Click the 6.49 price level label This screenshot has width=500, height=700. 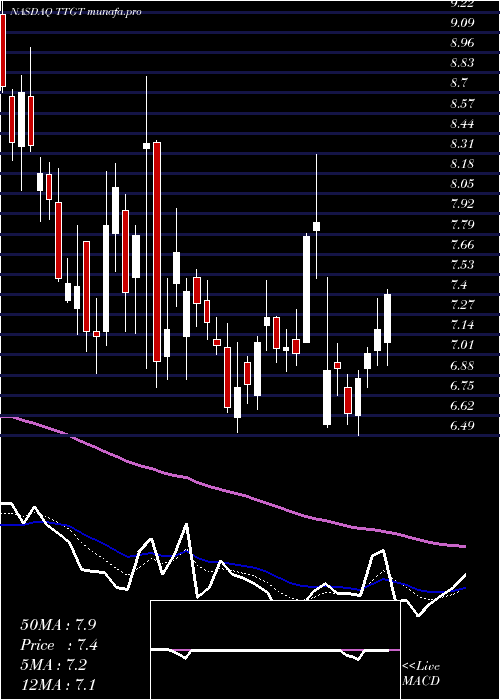[x=462, y=426]
